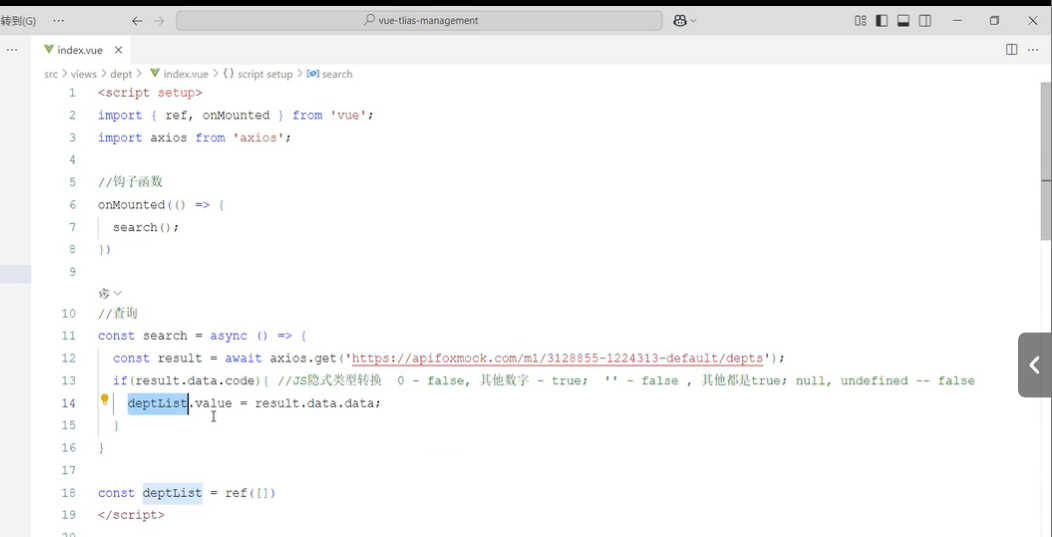
Task: Click the <script setup> tag
Action: coord(150,93)
